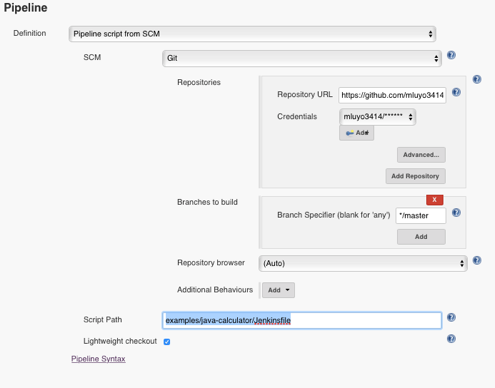495x388 pixels.
Task: Click the 'Script Path' label
Action: coord(103,320)
